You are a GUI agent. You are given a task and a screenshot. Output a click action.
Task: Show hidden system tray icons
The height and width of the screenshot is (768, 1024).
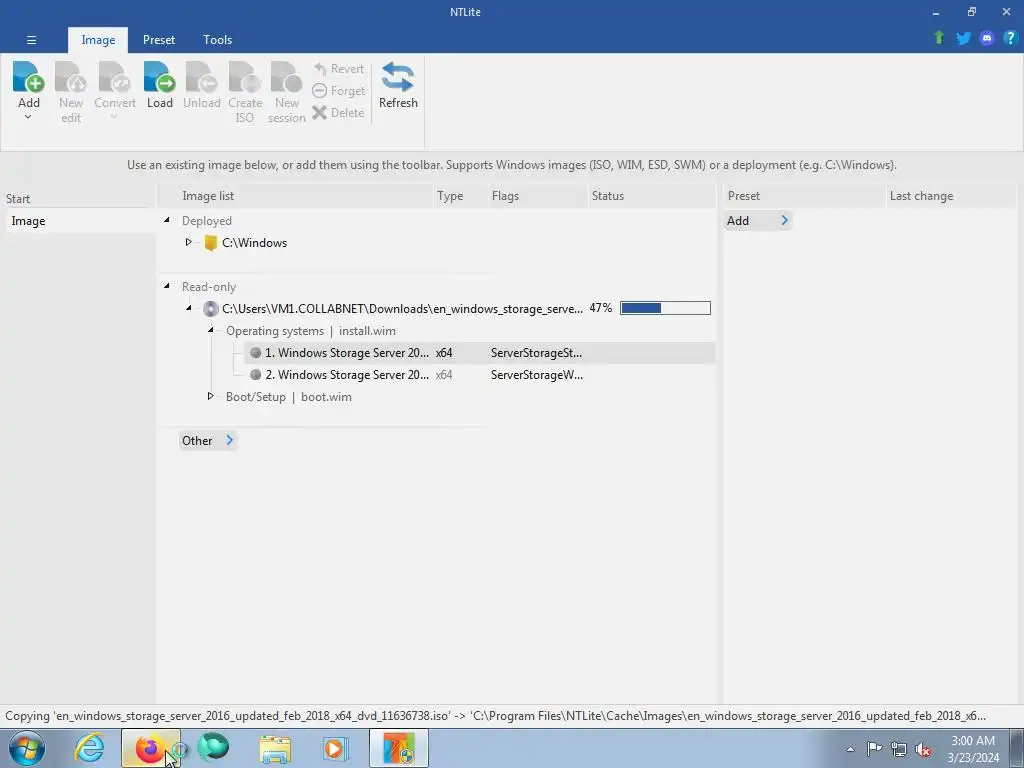(850, 749)
